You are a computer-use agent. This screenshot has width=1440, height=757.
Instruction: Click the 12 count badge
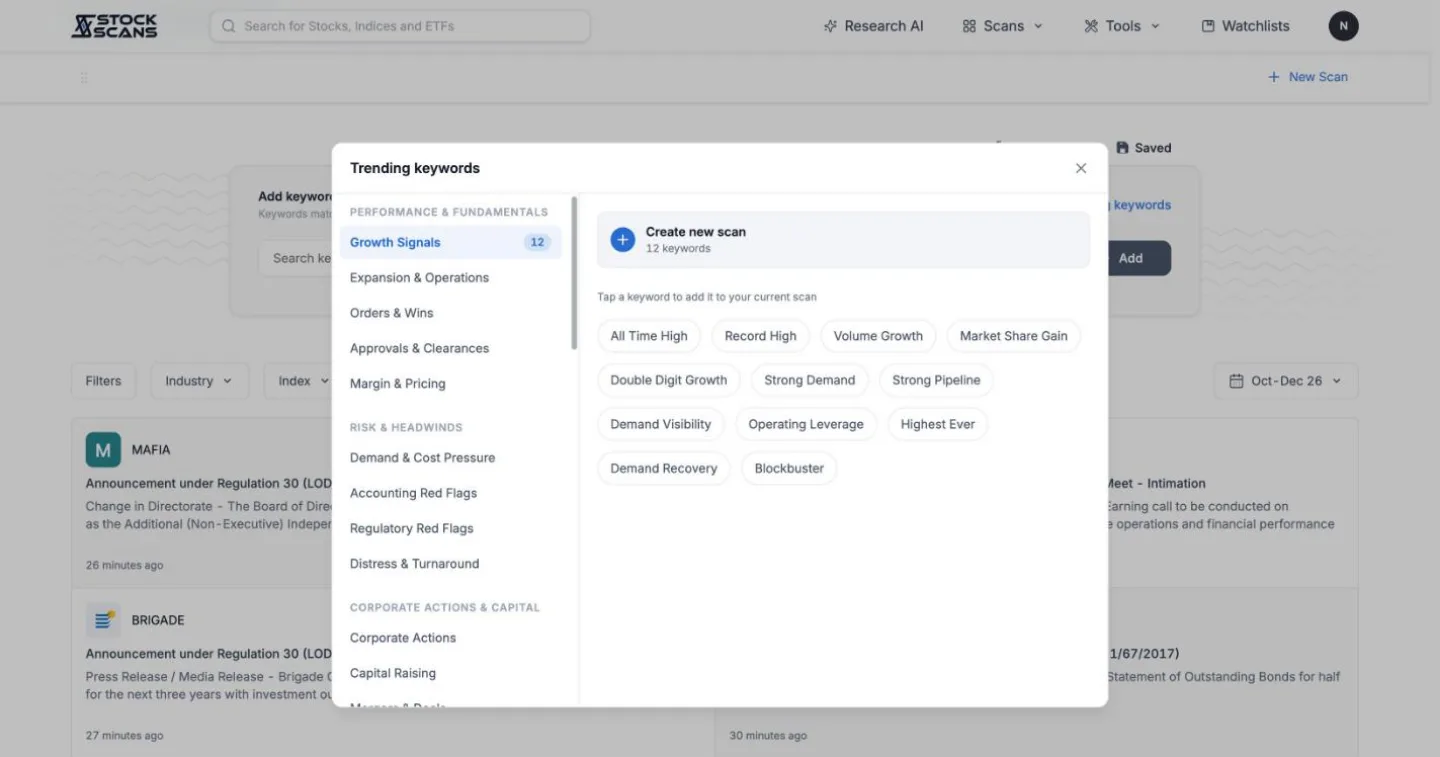pos(537,242)
